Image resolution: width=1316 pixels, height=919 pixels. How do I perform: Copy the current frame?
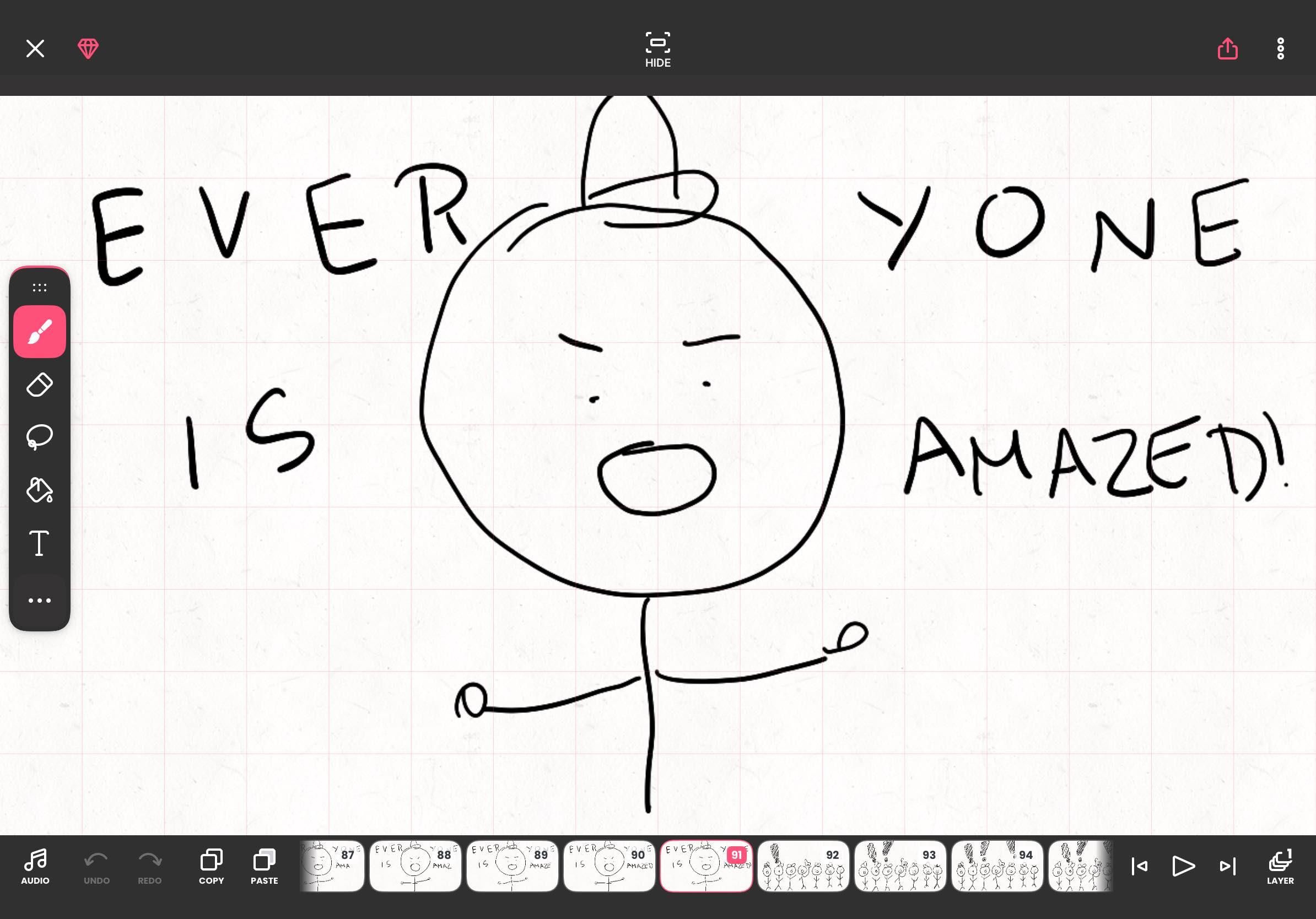(x=211, y=867)
